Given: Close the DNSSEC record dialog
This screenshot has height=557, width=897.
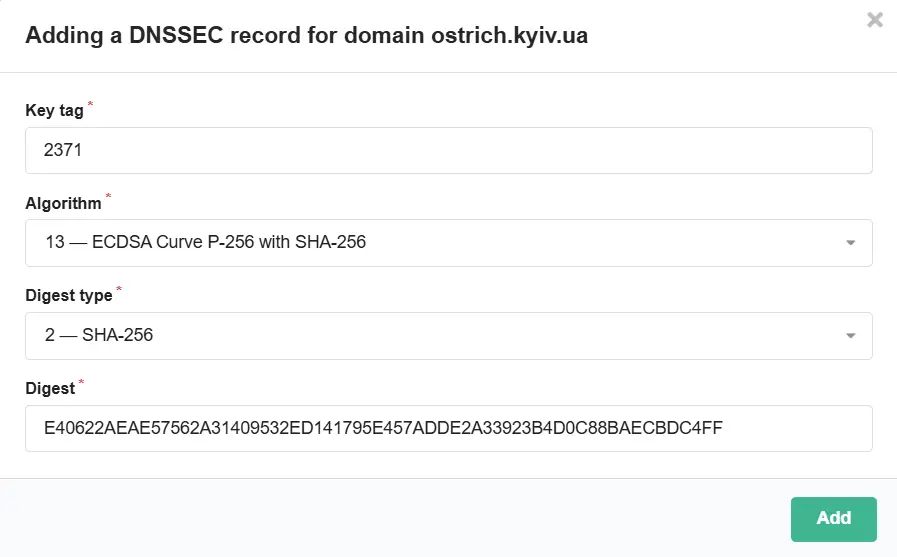Looking at the screenshot, I should pos(875,19).
